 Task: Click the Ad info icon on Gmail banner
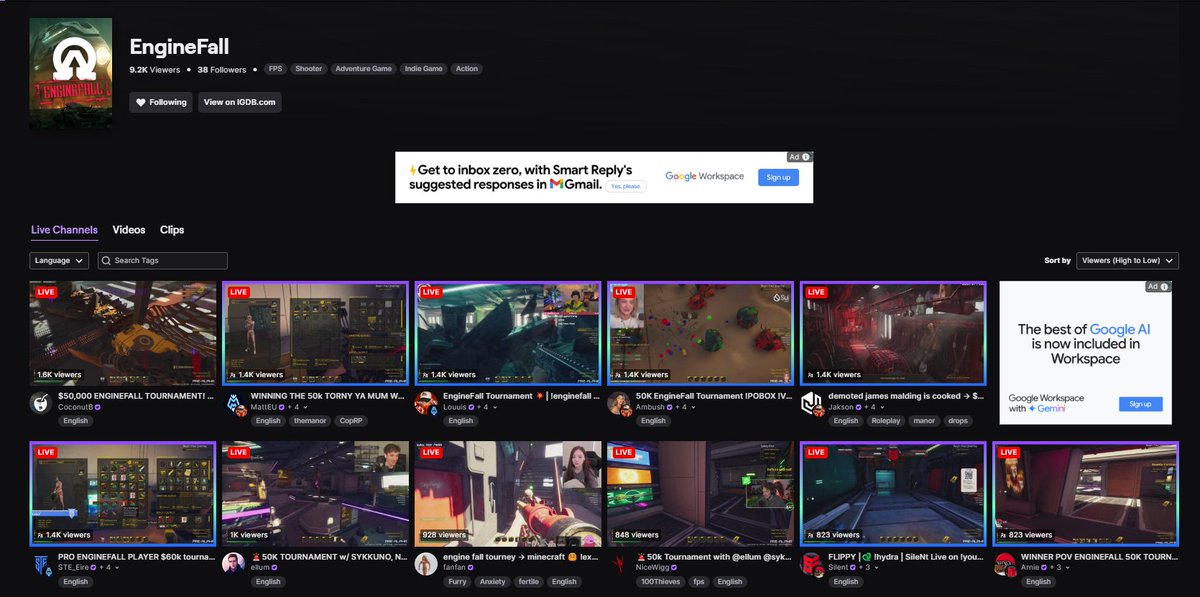pyautogui.click(x=806, y=157)
